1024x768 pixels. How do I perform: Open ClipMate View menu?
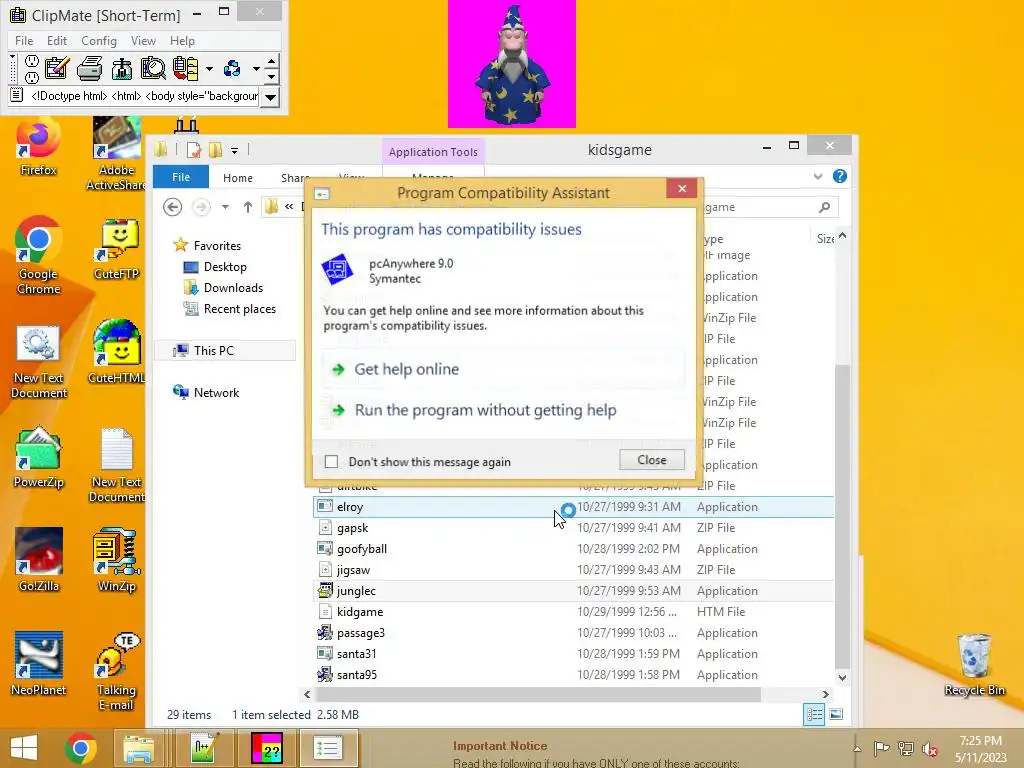point(143,40)
